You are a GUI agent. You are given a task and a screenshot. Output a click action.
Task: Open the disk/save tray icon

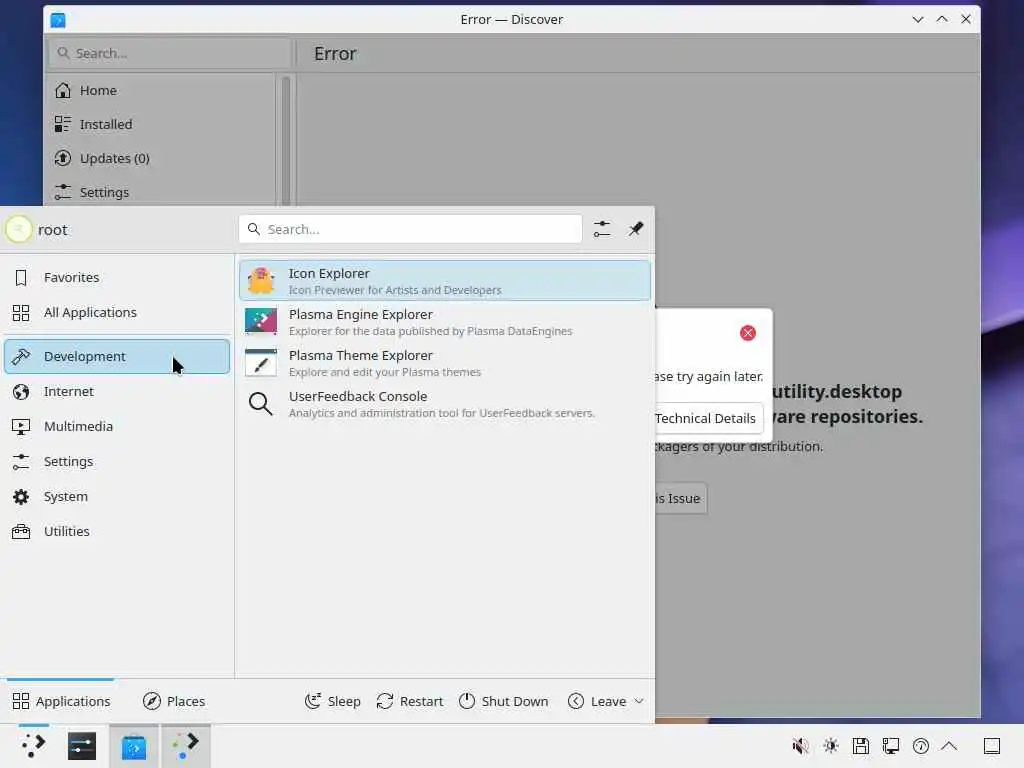click(x=861, y=746)
